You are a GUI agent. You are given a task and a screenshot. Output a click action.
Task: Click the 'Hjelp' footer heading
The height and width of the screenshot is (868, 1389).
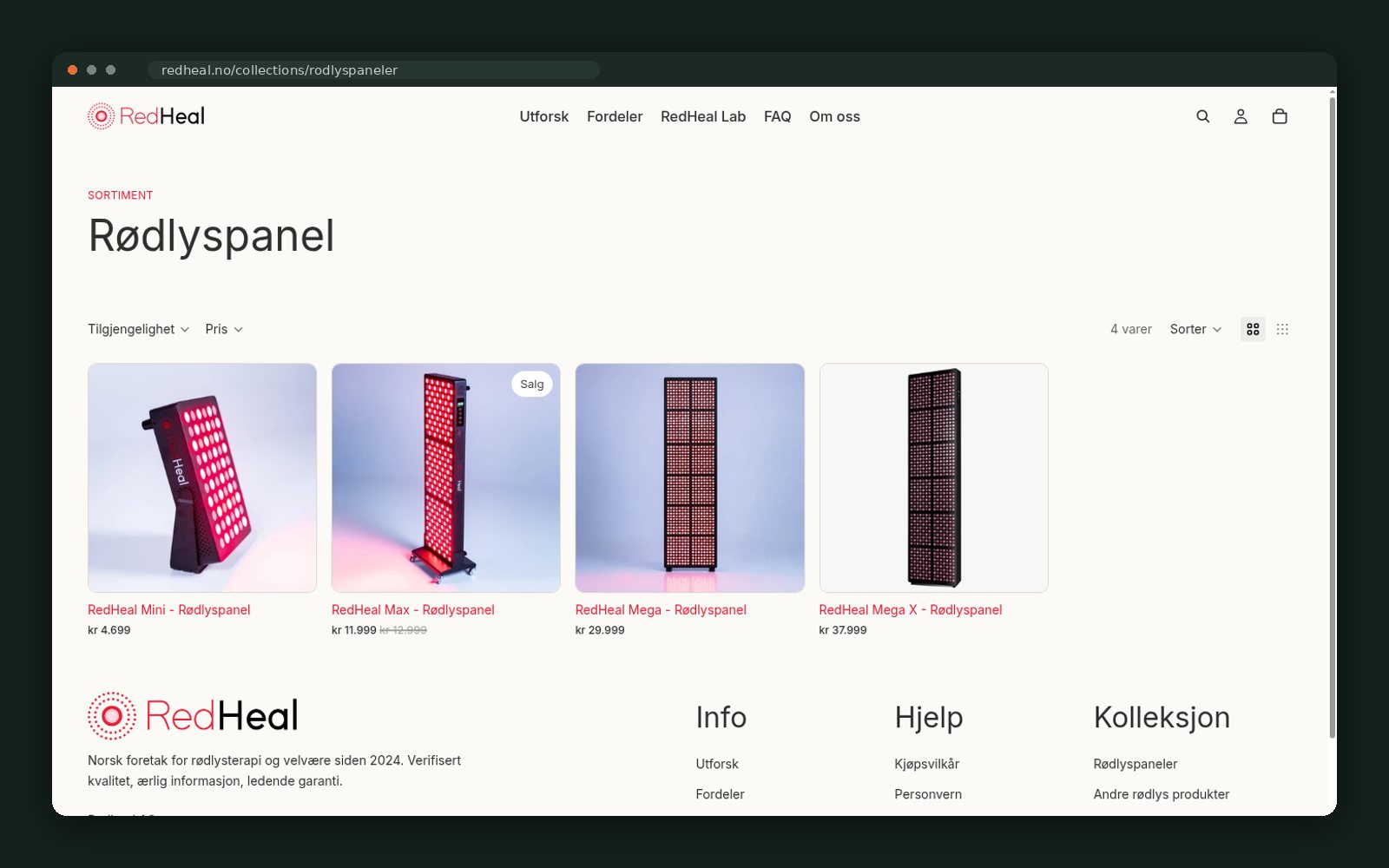click(929, 718)
